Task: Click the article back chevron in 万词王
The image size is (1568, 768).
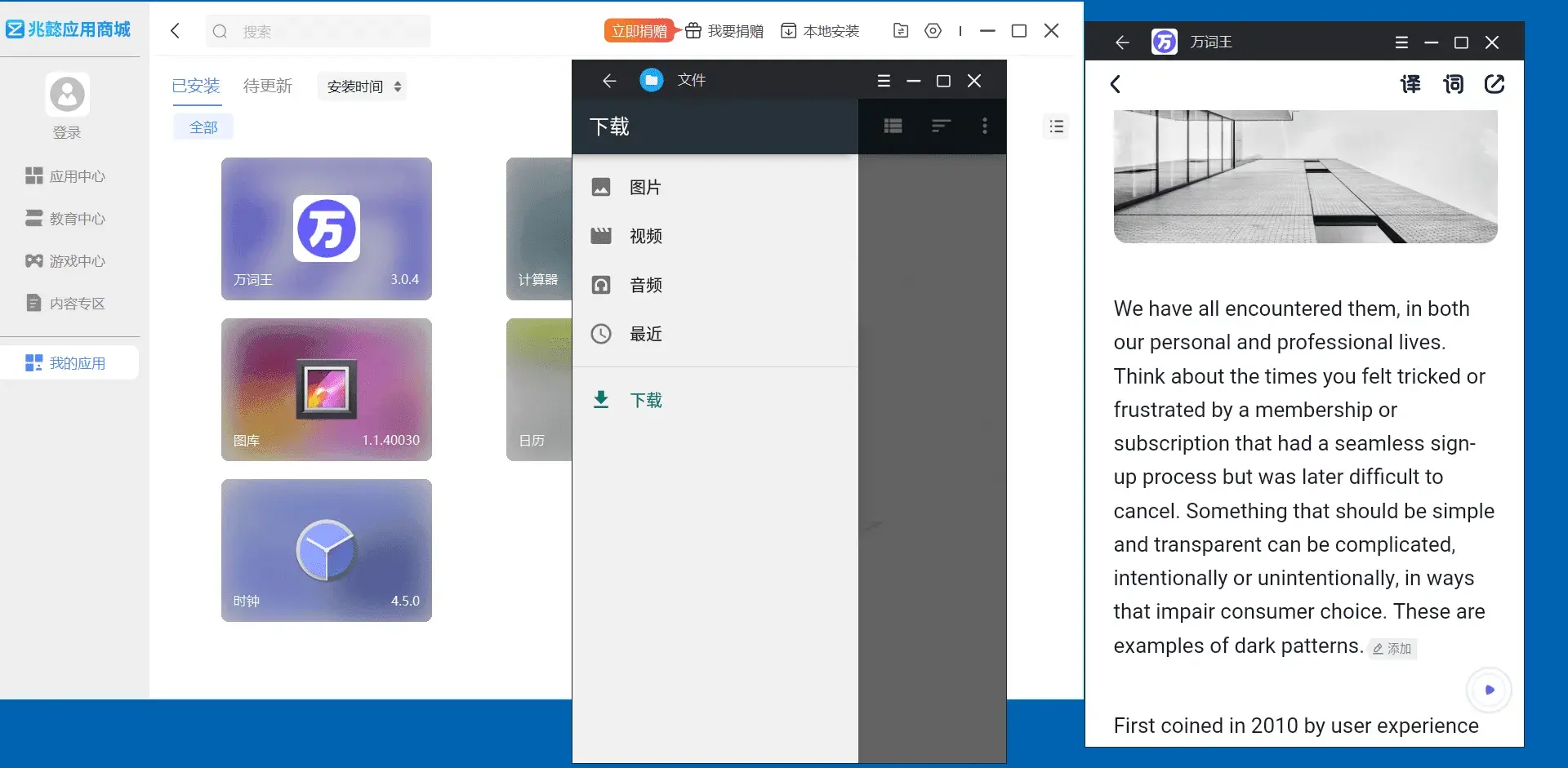Action: (x=1116, y=84)
